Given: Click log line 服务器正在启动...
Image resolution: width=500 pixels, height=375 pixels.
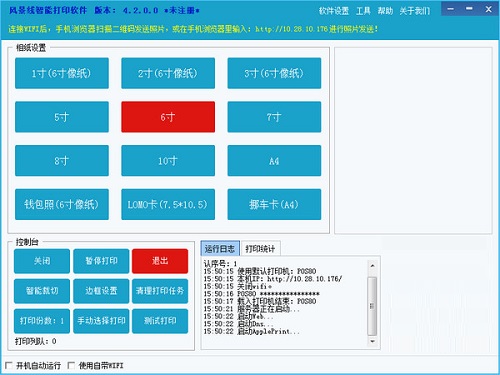Looking at the screenshot, I should [252, 309].
